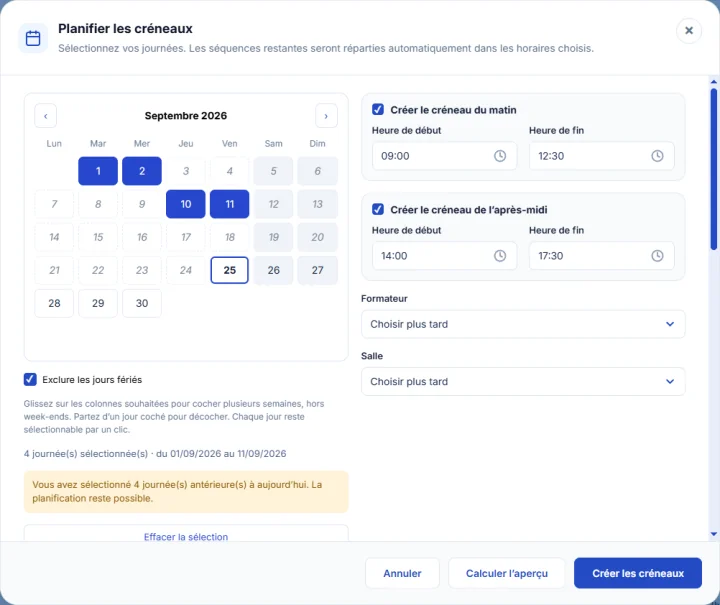The height and width of the screenshot is (605, 720).
Task: Edit the afternoon Heure de fin 17:30 field
Action: tap(602, 256)
